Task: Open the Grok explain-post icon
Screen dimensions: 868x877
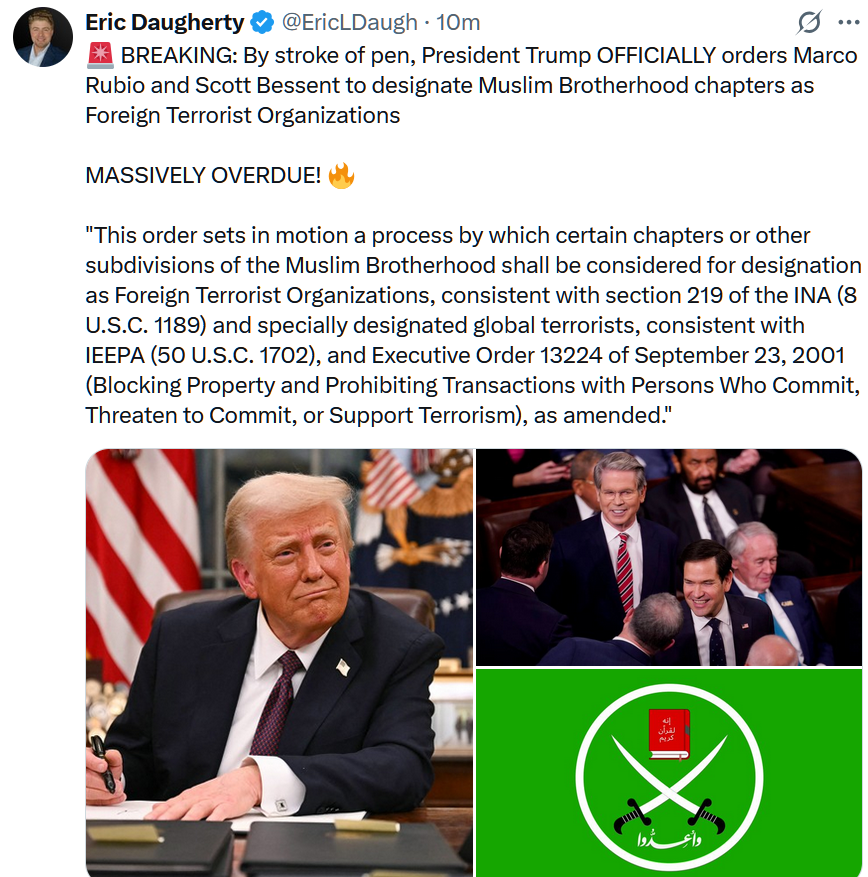Action: pyautogui.click(x=809, y=22)
